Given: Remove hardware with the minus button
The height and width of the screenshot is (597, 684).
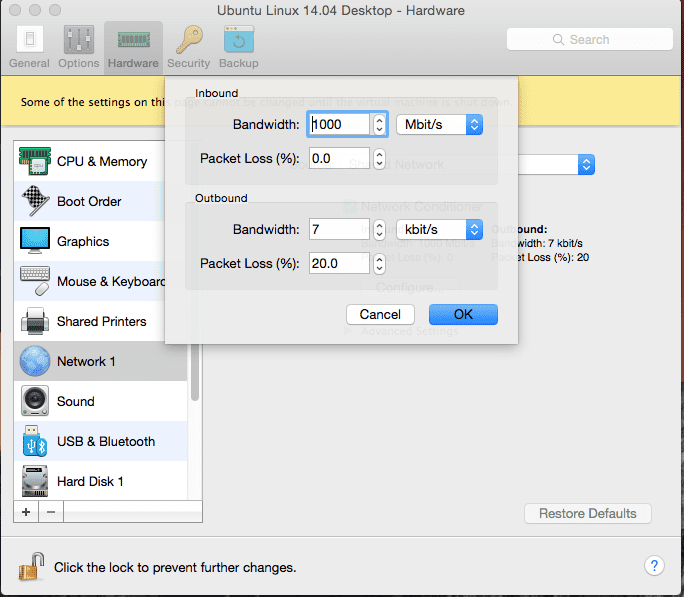Looking at the screenshot, I should point(51,512).
